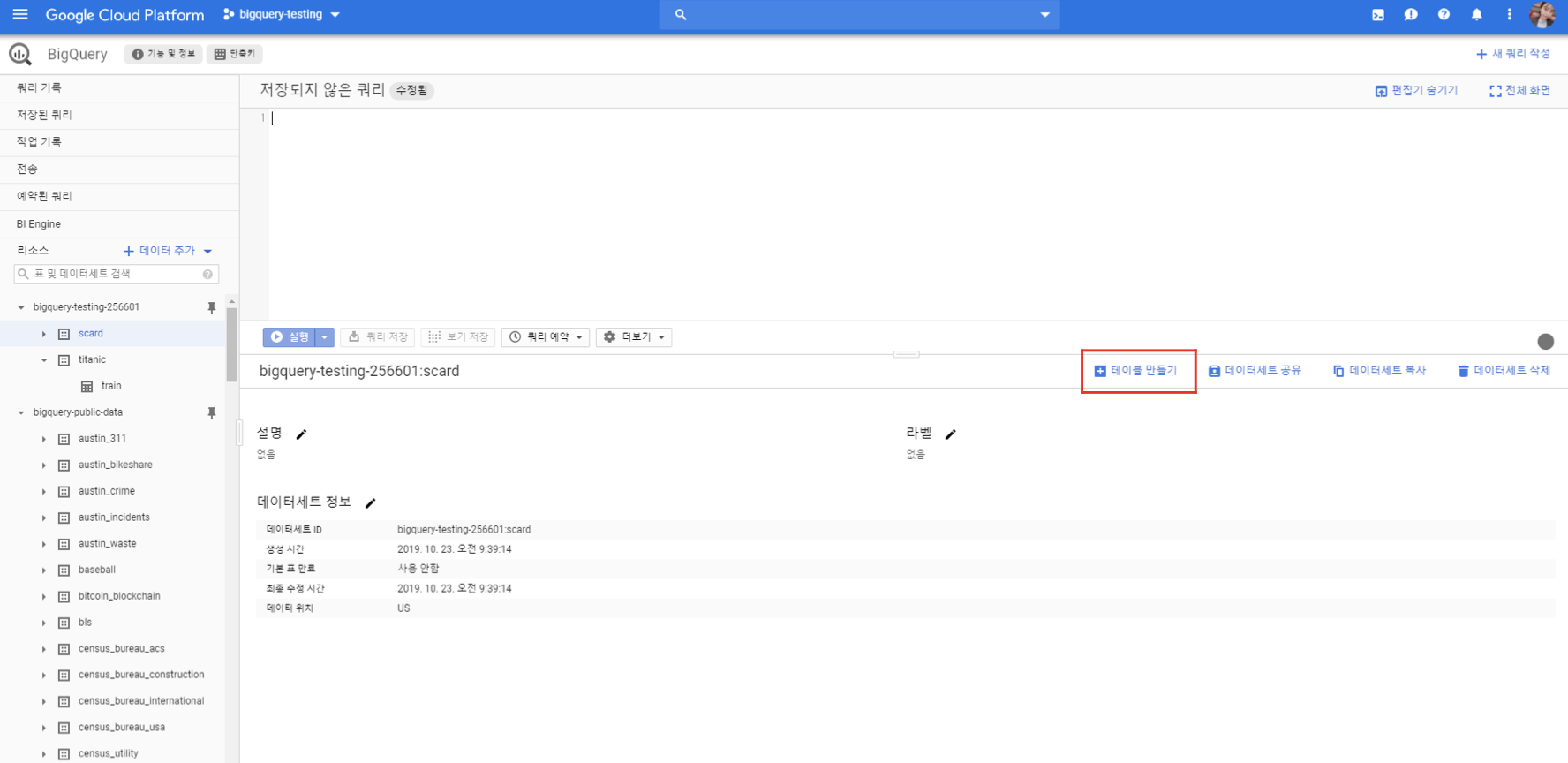This screenshot has width=1568, height=763.
Task: Activate the Cloud Shell icon
Action: click(x=1378, y=14)
